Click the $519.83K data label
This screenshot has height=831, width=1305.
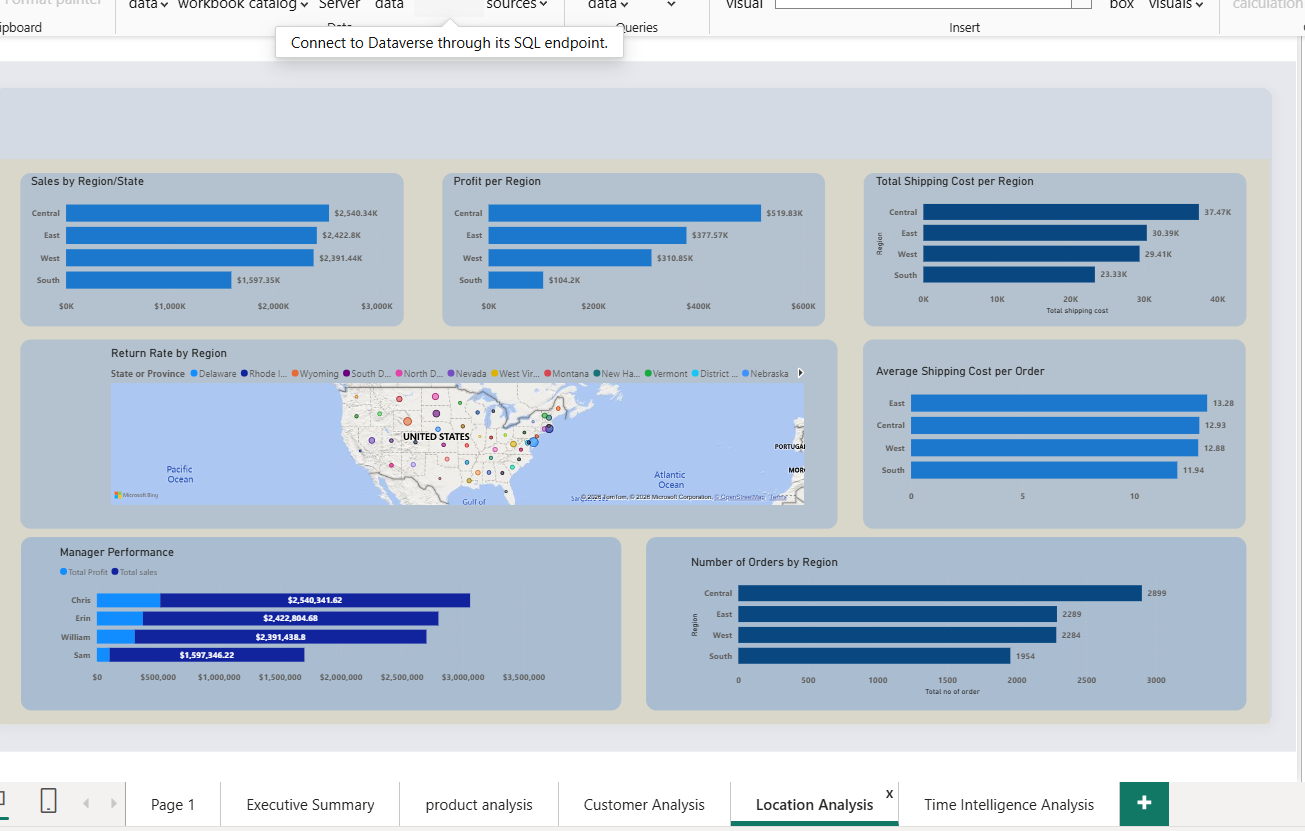(x=784, y=213)
